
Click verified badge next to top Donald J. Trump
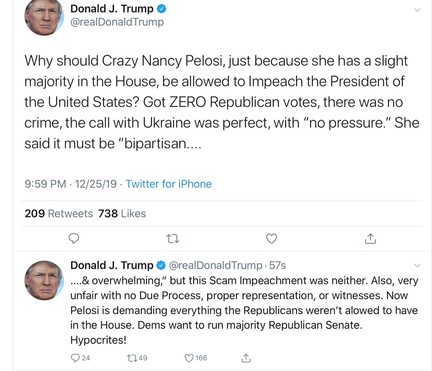pyautogui.click(x=161, y=9)
